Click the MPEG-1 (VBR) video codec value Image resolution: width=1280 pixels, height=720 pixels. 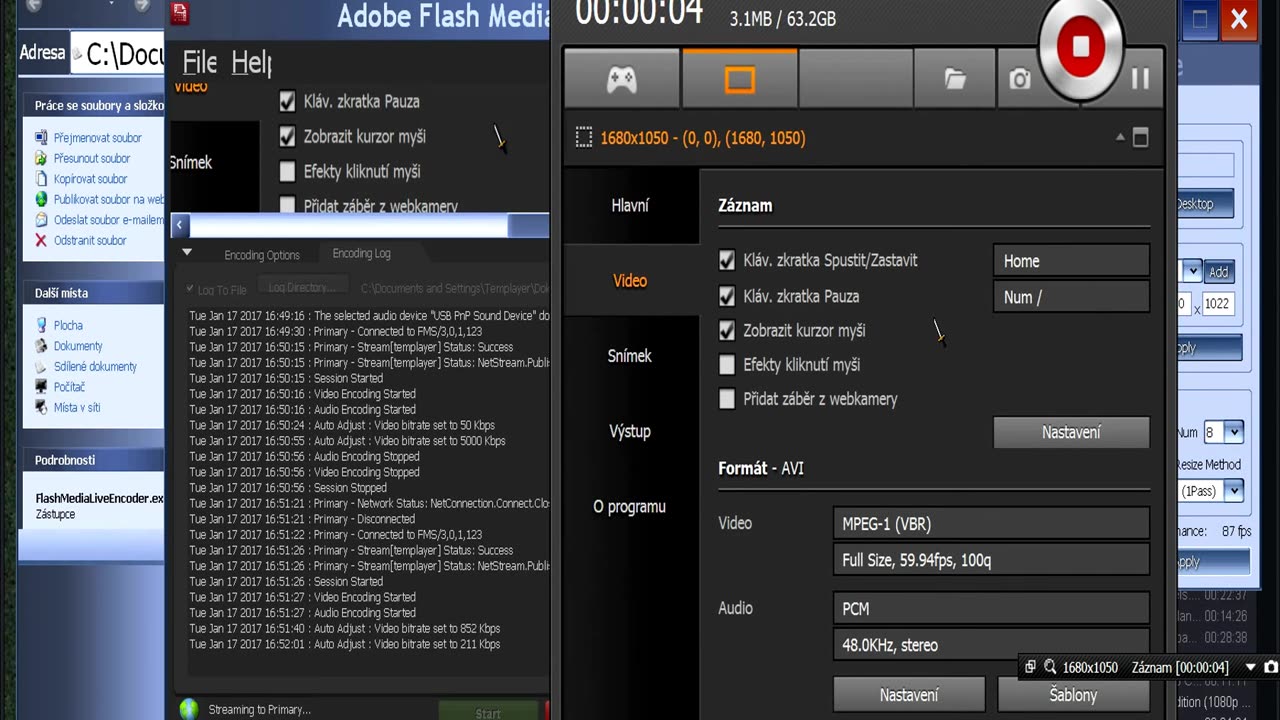tap(990, 523)
